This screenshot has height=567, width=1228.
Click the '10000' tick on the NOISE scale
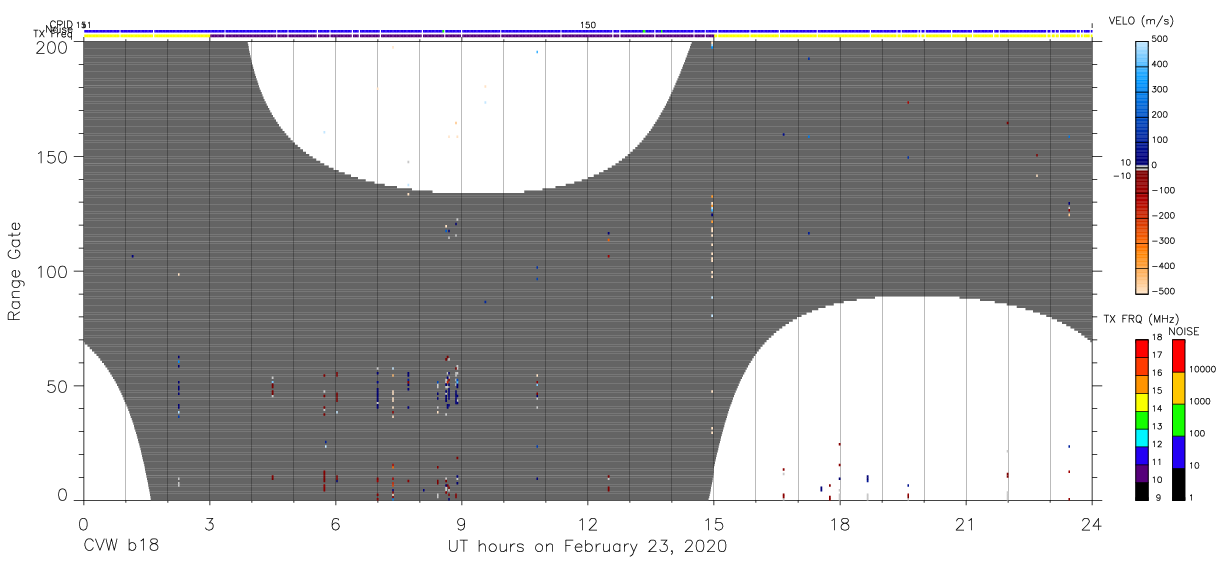[x=1201, y=369]
